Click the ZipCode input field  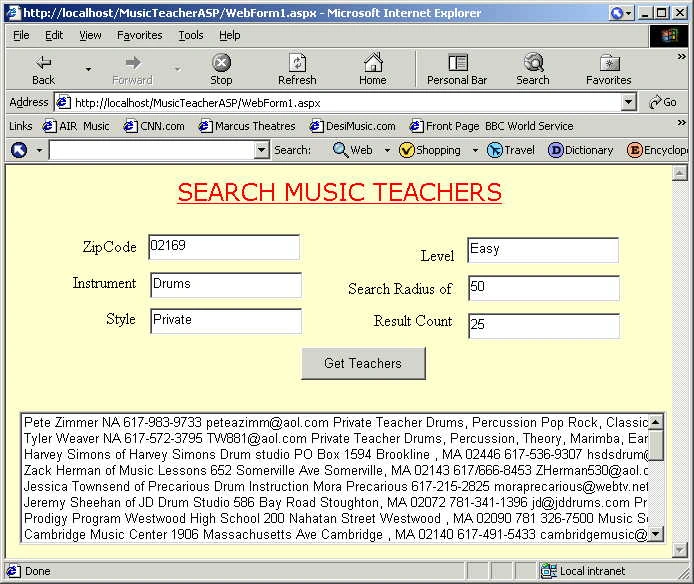224,247
